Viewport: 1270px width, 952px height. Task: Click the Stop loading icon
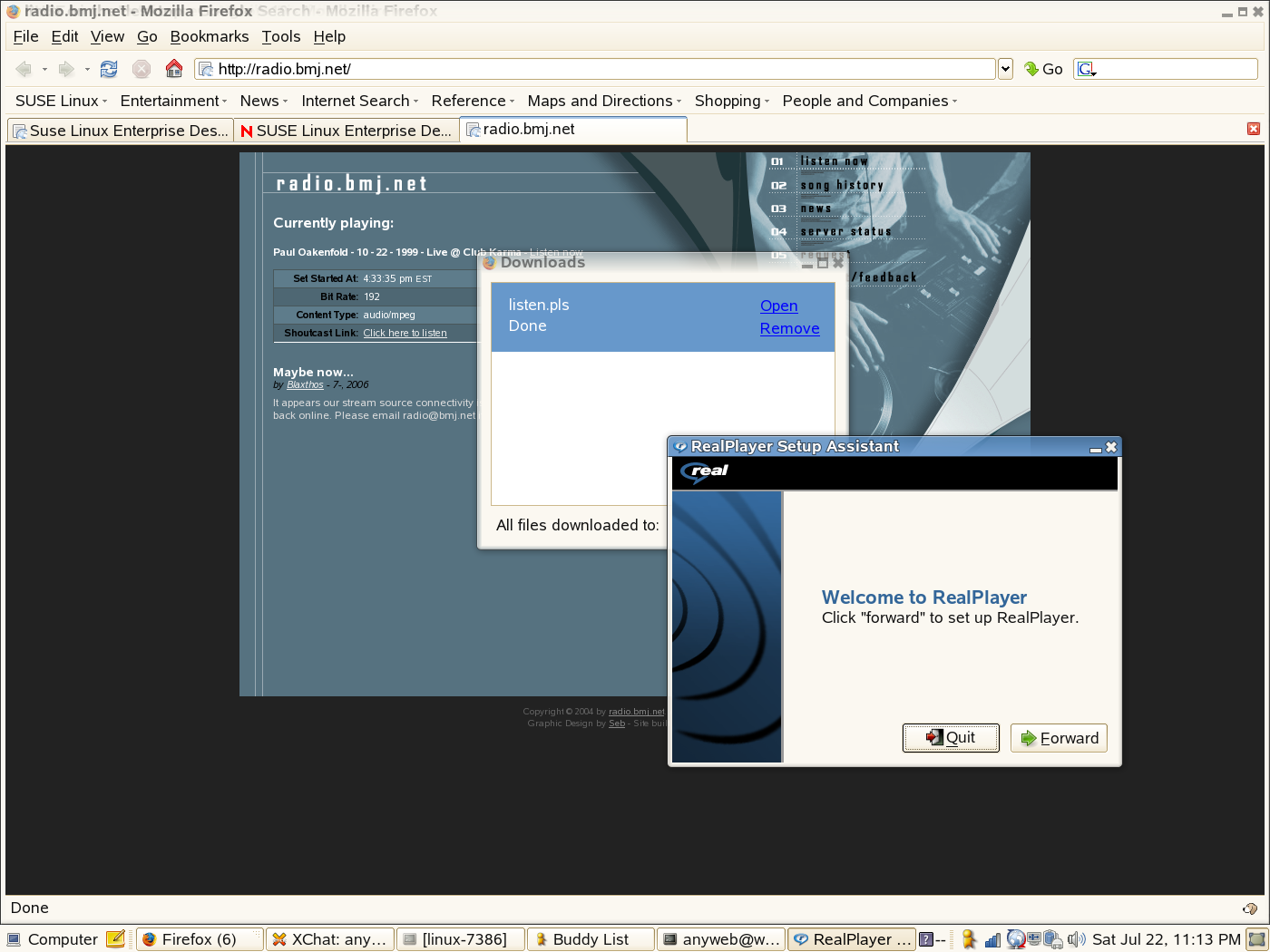point(142,69)
